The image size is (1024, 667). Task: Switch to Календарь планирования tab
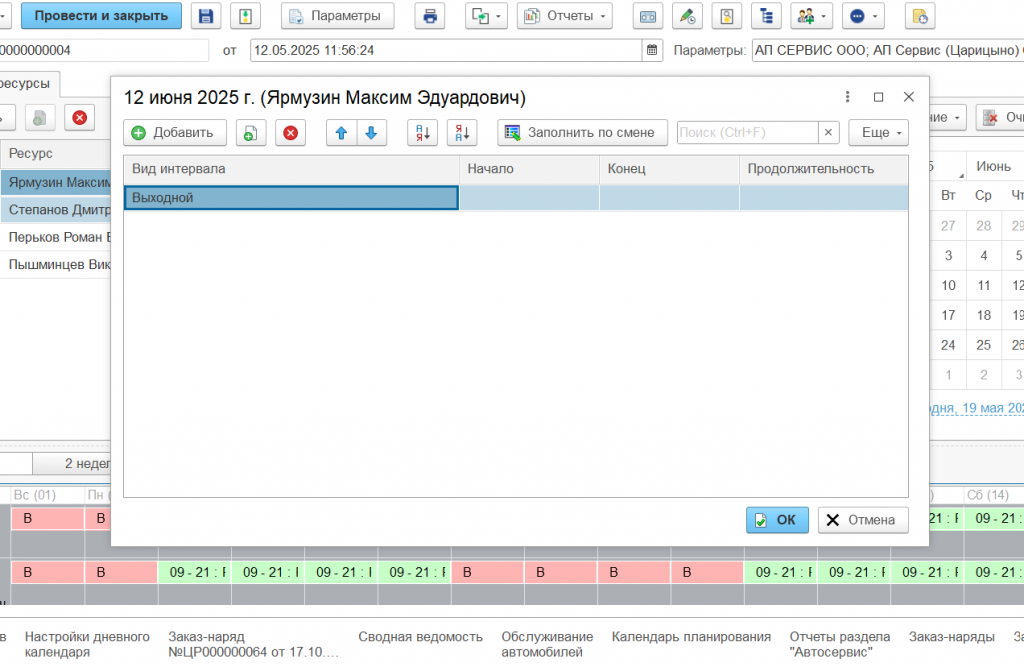(x=691, y=637)
